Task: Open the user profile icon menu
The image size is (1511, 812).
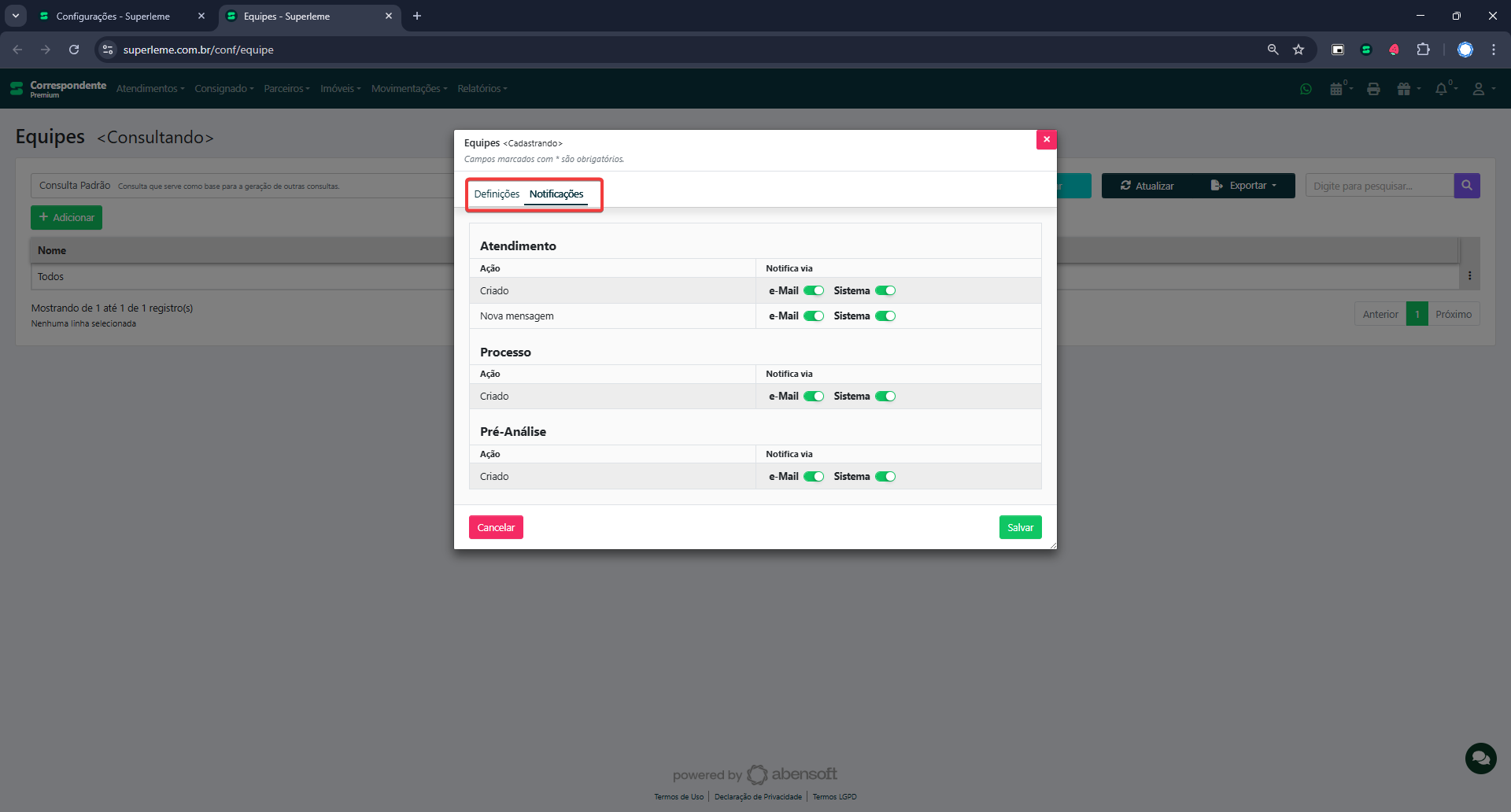Action: click(x=1480, y=89)
